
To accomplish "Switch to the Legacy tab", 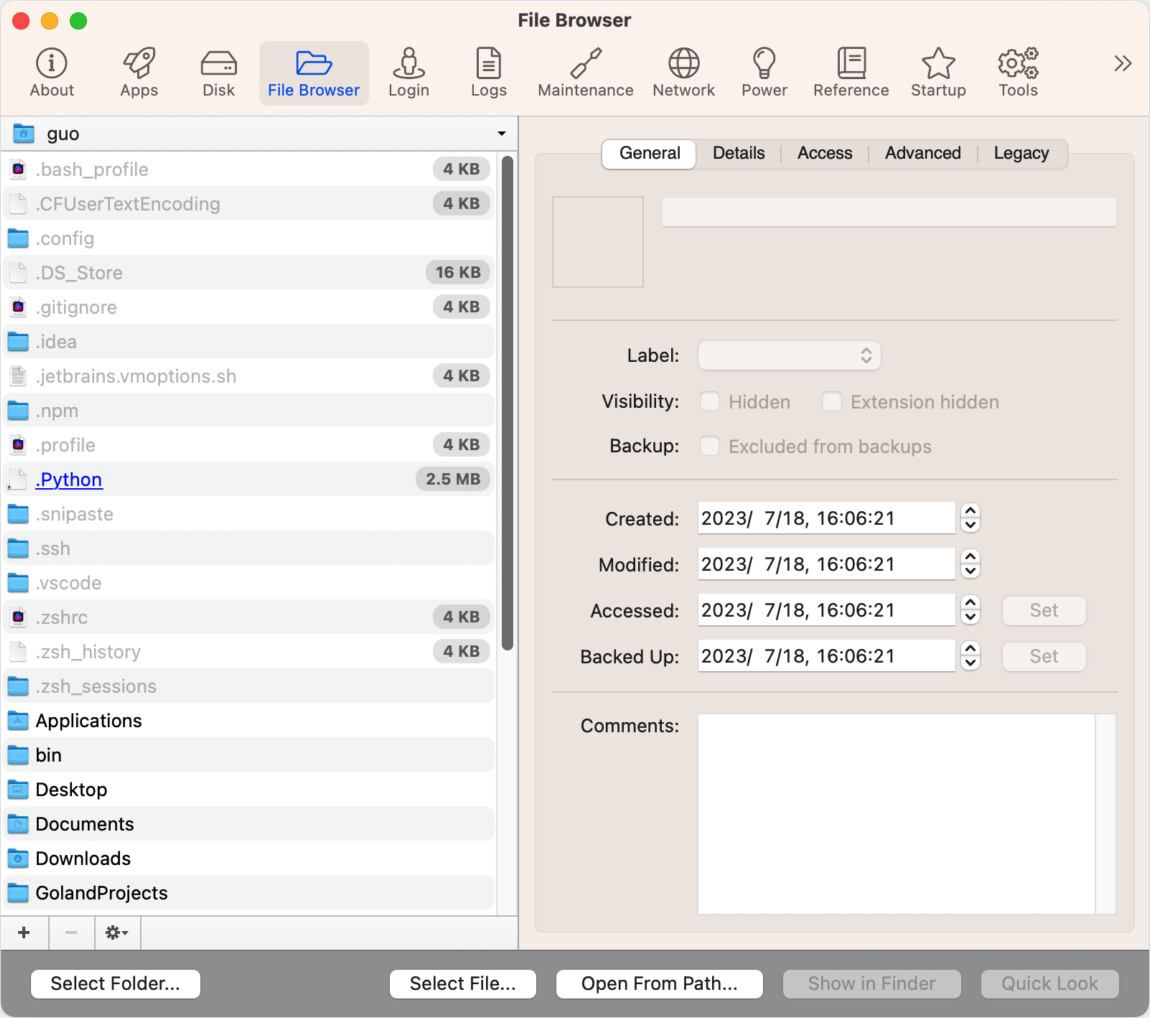I will coord(1021,153).
